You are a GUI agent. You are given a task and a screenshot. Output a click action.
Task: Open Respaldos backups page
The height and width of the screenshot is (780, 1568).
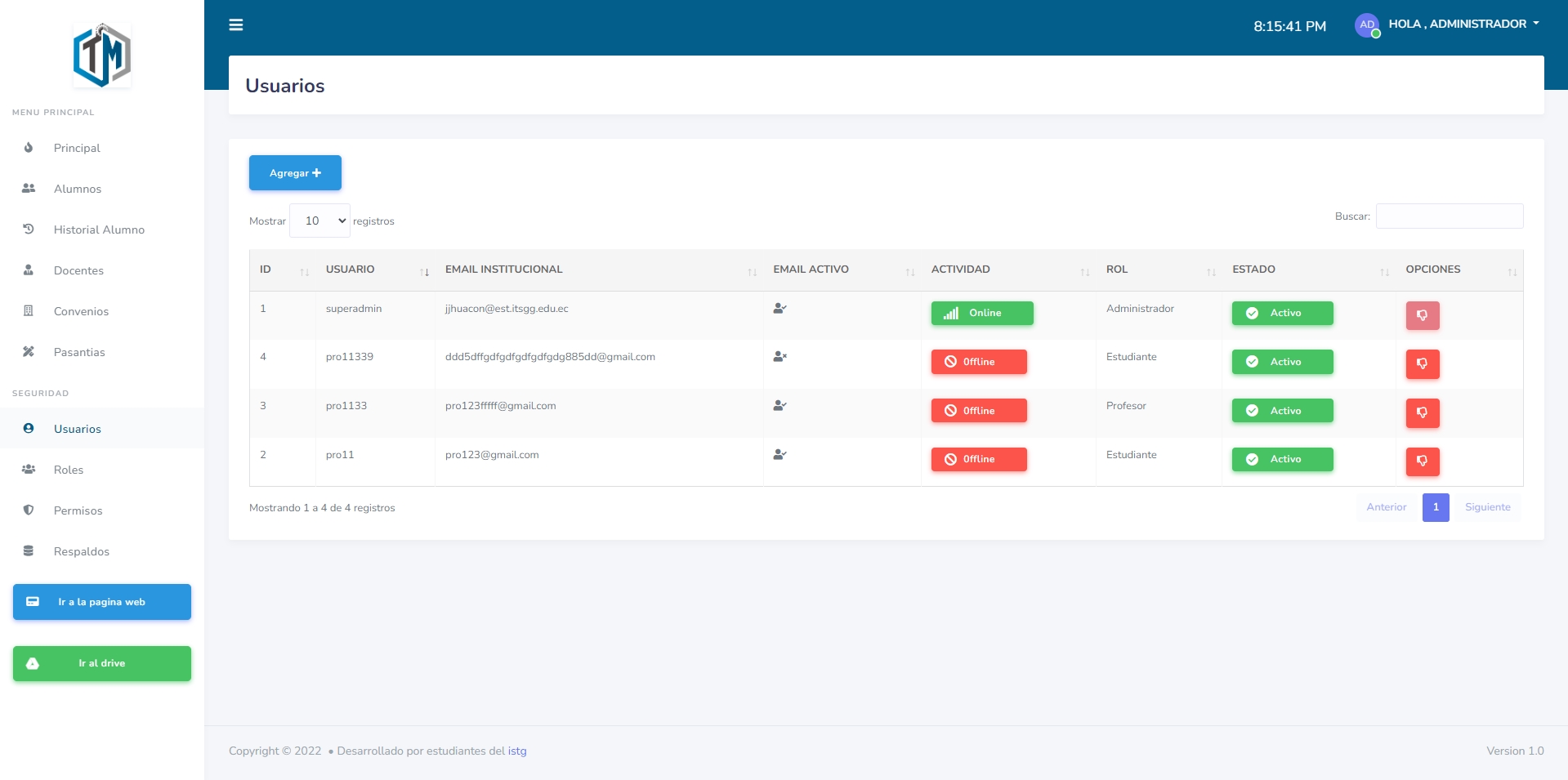[x=102, y=551]
